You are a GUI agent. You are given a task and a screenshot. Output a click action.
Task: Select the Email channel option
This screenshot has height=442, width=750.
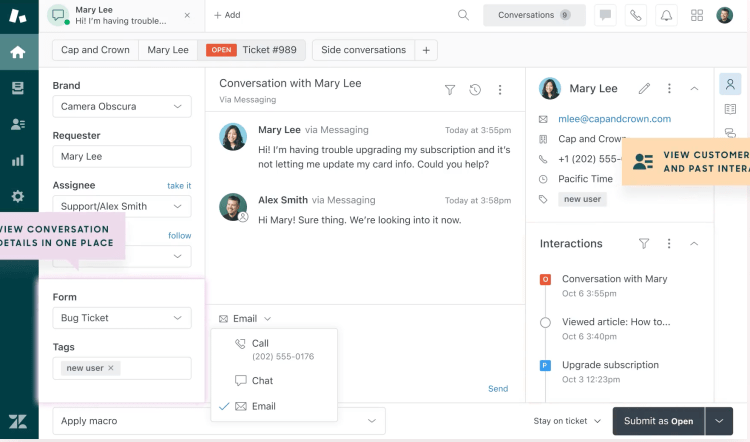[x=263, y=406]
